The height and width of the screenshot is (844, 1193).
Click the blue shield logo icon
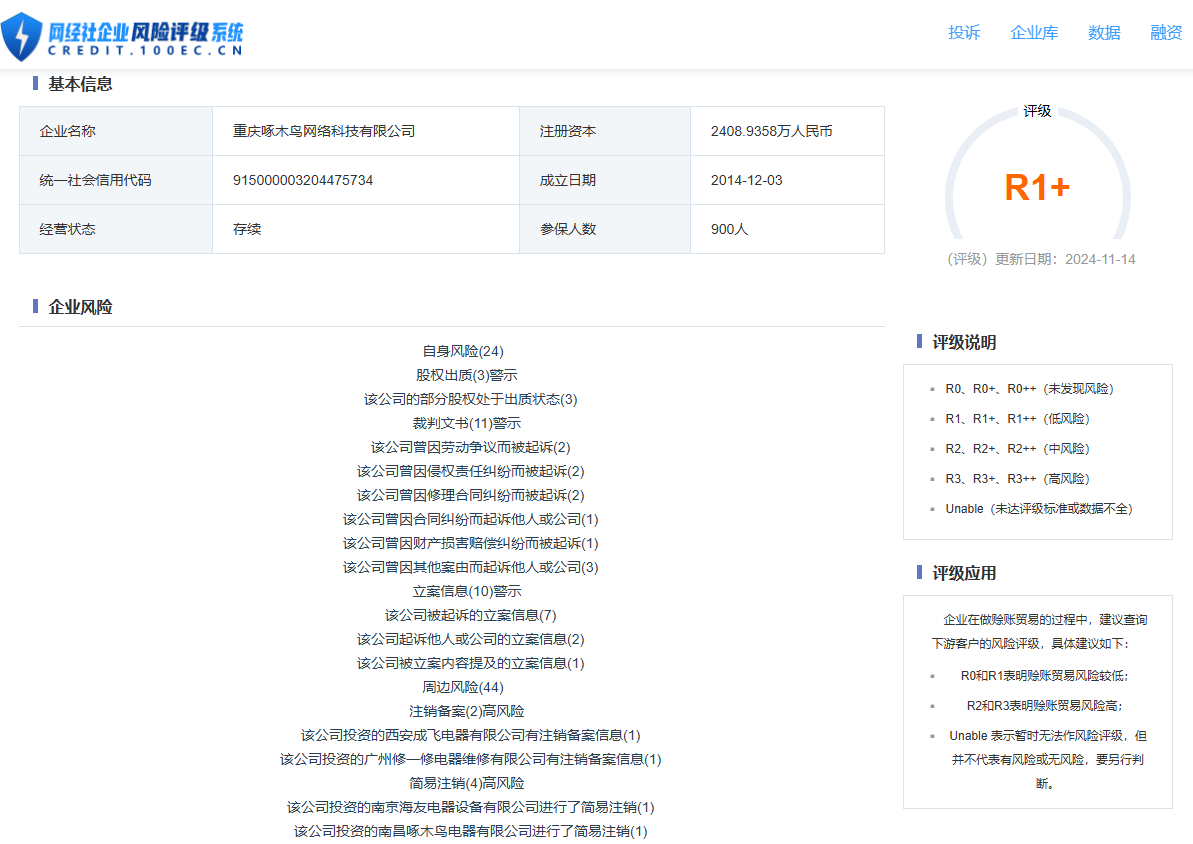[22, 36]
